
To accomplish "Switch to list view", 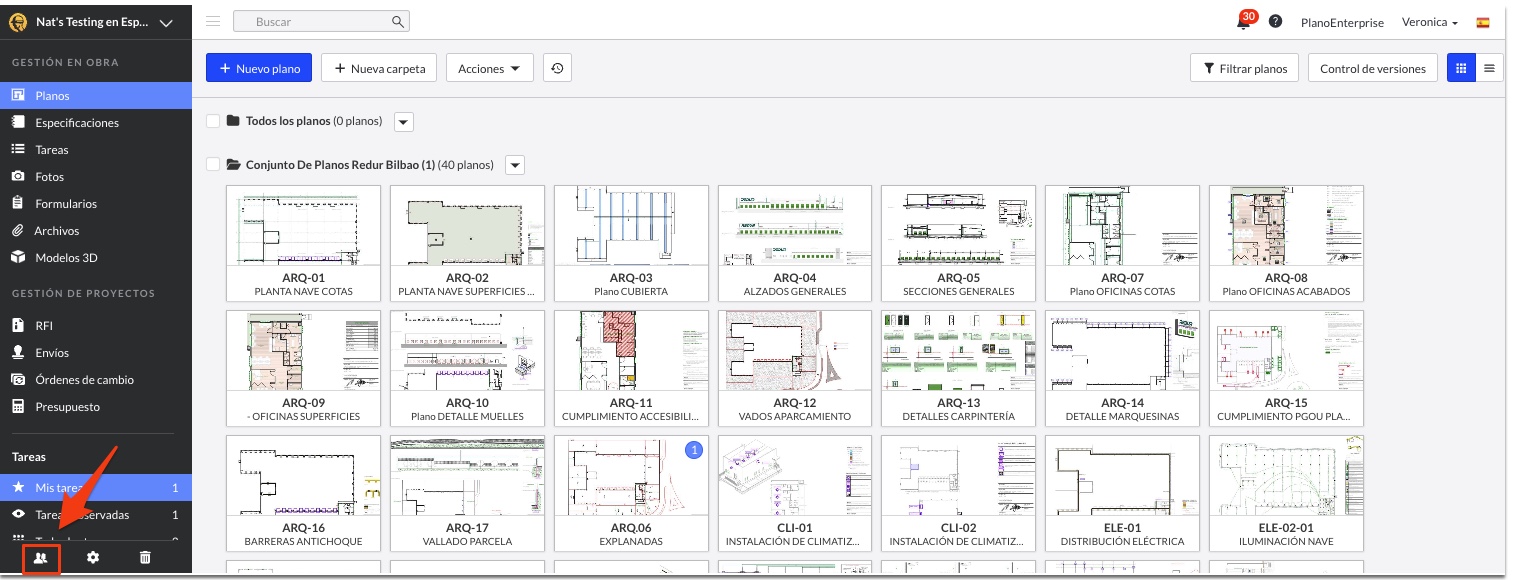I will [1489, 68].
